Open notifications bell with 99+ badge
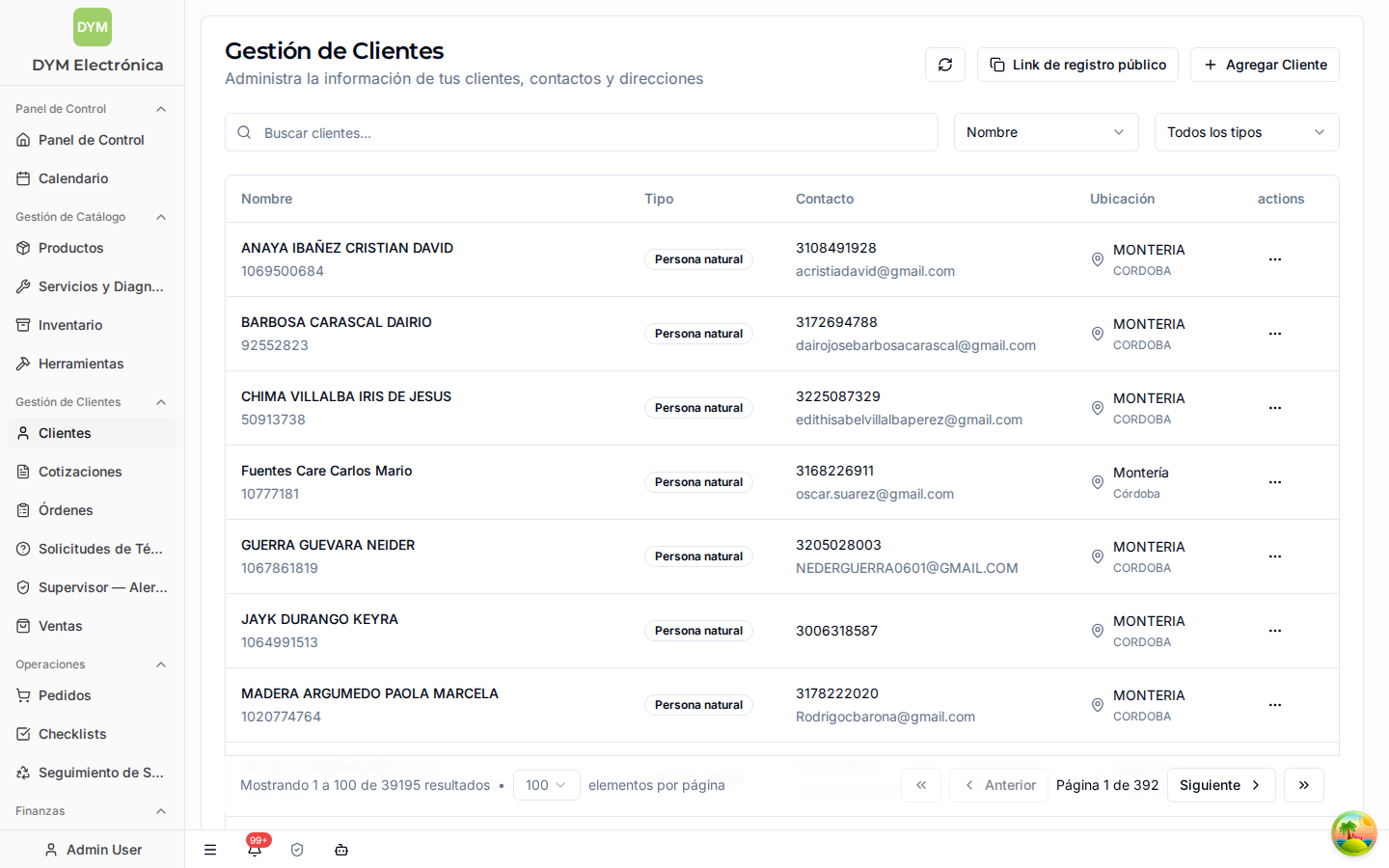Viewport: 1389px width, 868px height. tap(255, 850)
